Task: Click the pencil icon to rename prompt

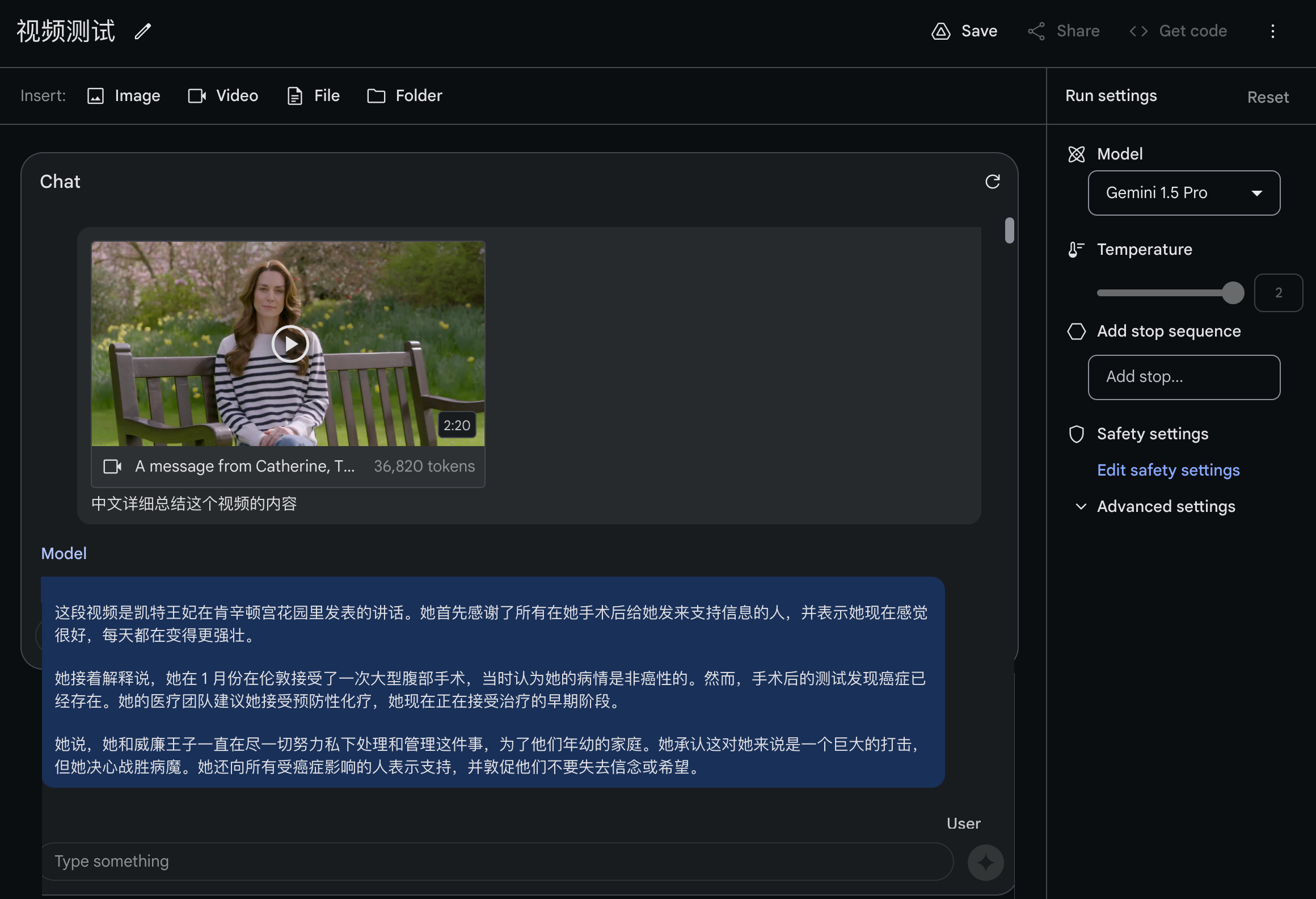Action: [x=143, y=31]
